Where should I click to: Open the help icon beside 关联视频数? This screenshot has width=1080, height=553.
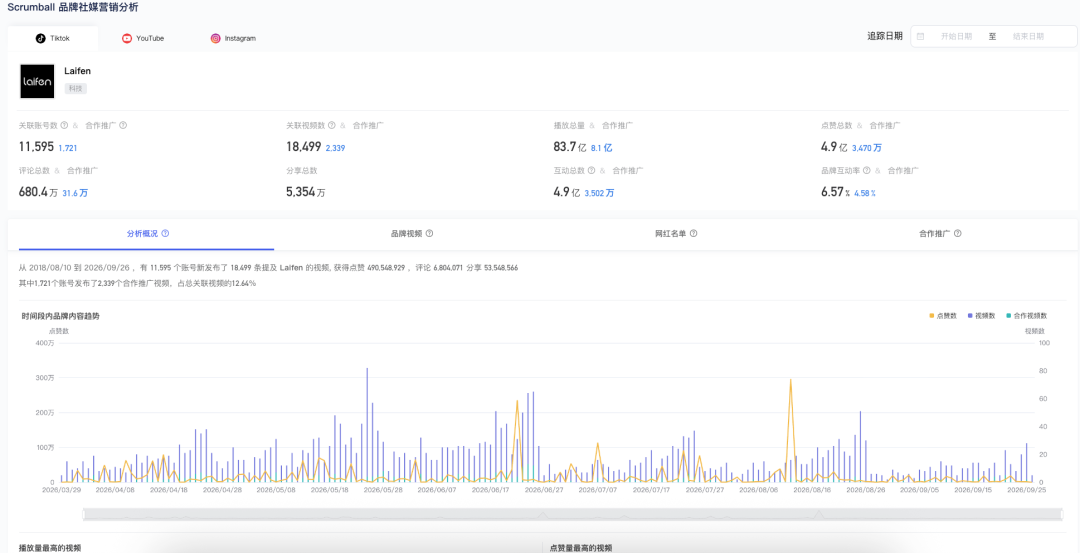tap(331, 125)
